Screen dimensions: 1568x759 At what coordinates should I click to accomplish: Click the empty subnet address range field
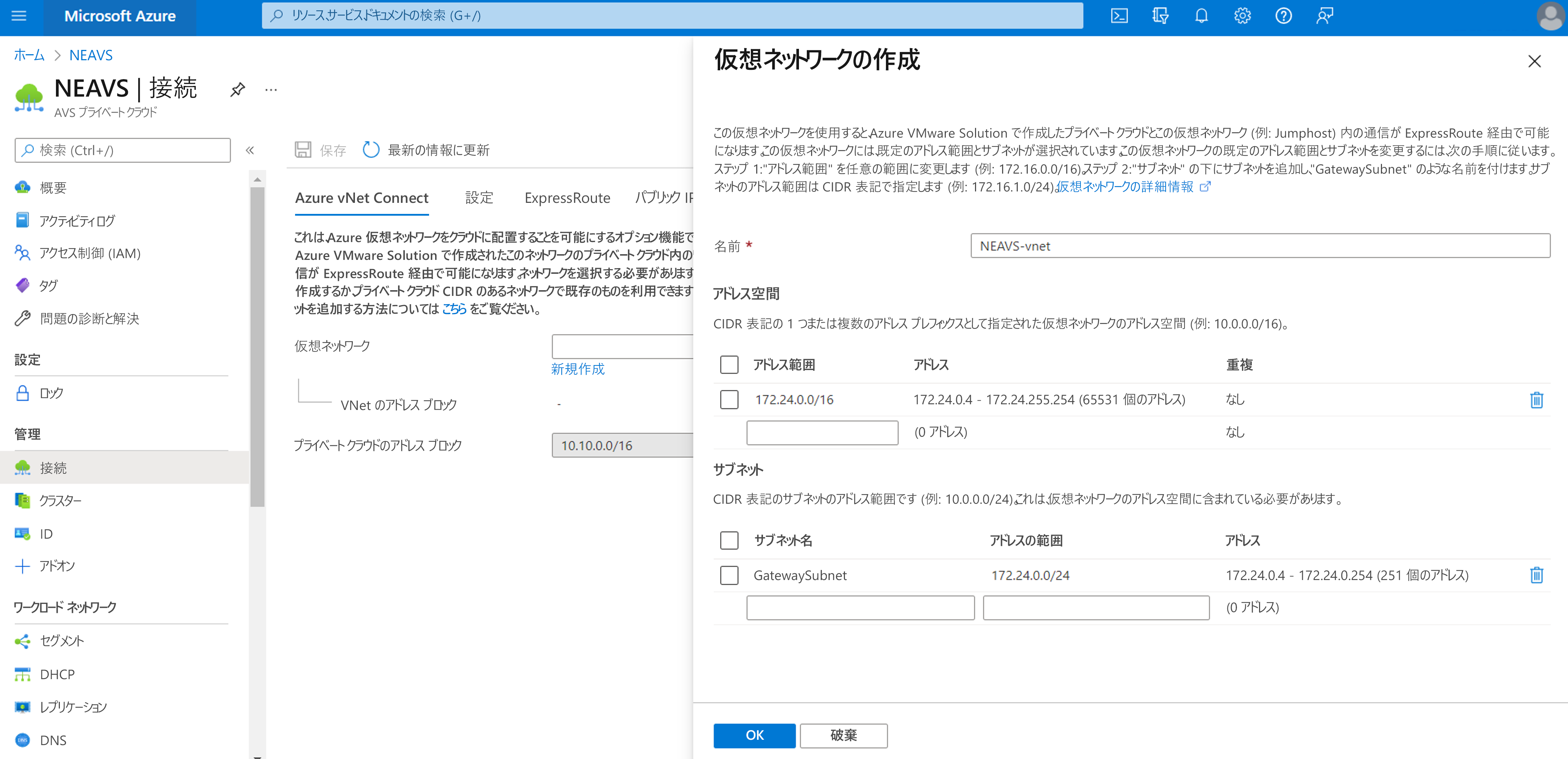(1096, 608)
